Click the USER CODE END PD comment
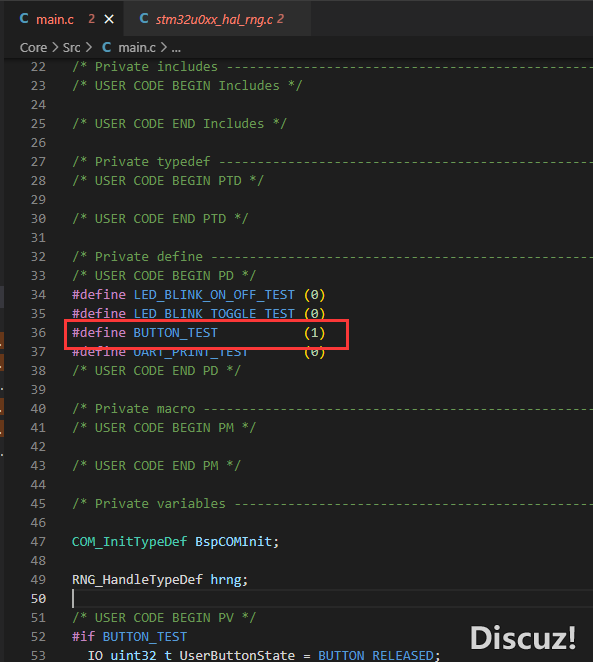 point(156,371)
